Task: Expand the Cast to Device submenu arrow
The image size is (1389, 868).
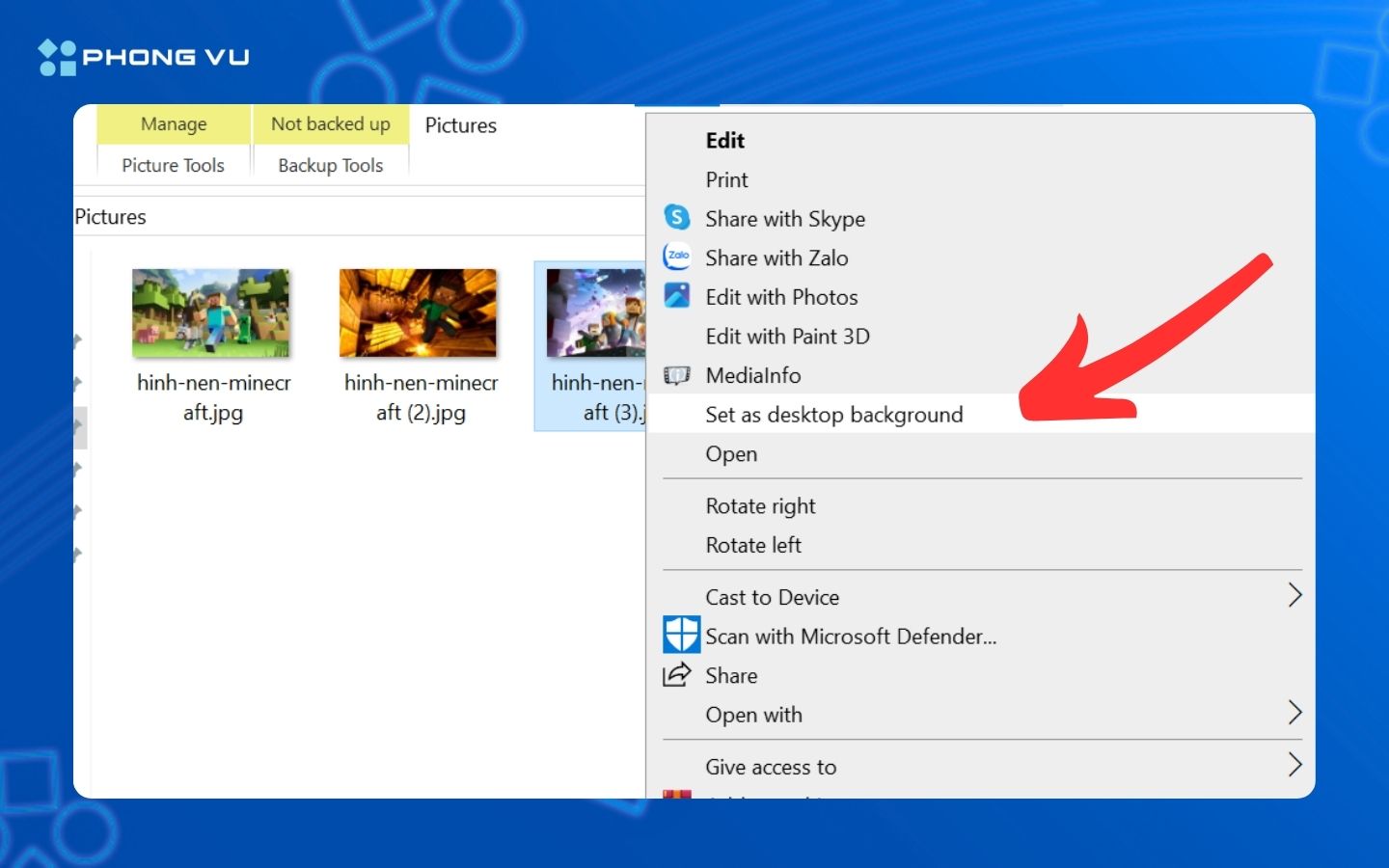Action: (x=1294, y=596)
